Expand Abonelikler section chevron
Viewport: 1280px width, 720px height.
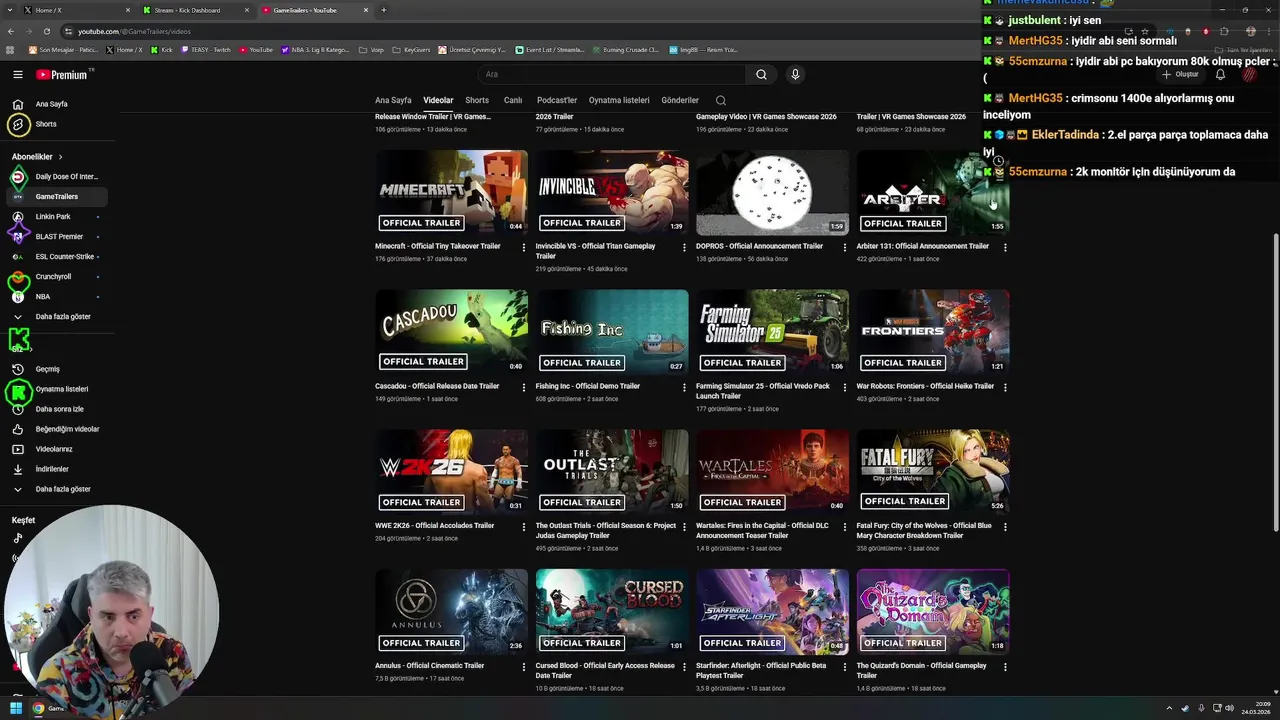(60, 157)
